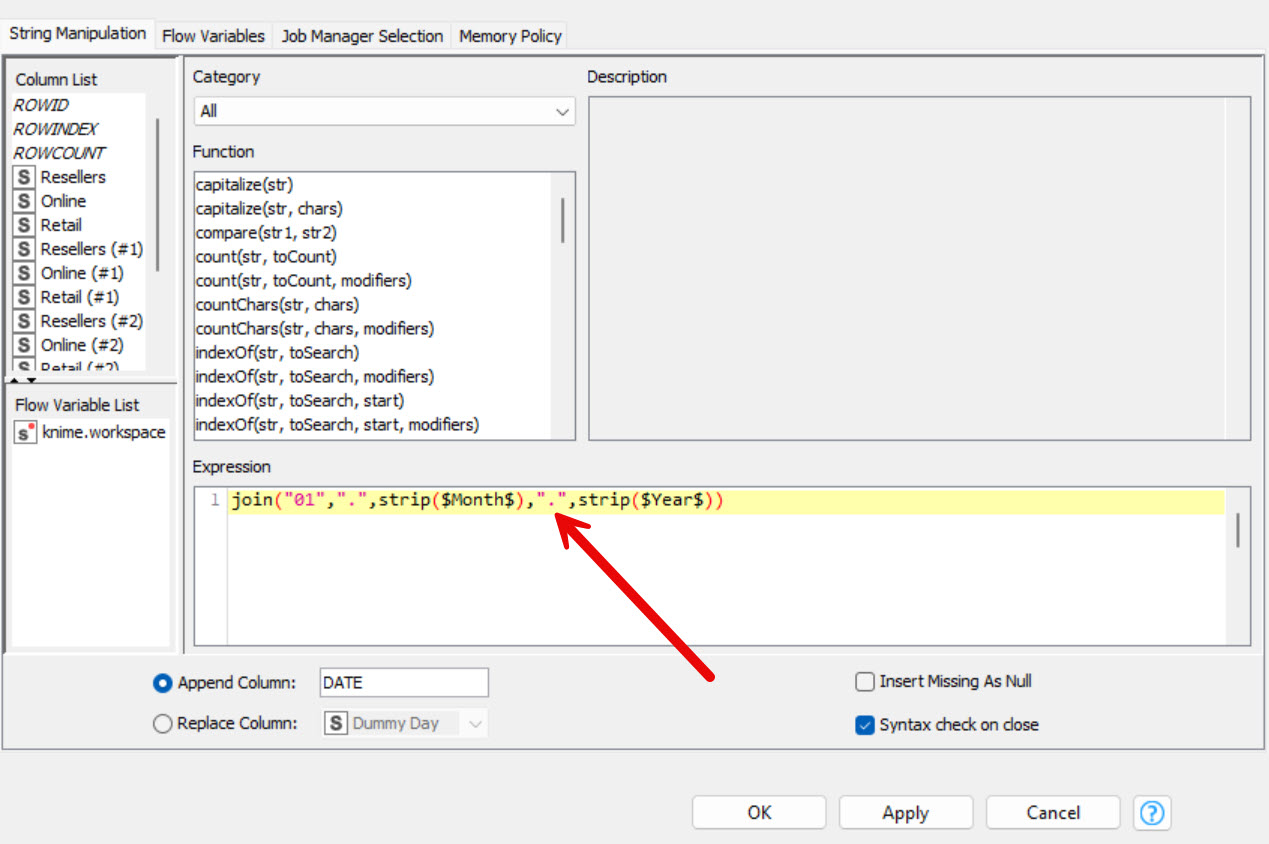Click the Online (#2) column icon
1269x844 pixels.
23,344
